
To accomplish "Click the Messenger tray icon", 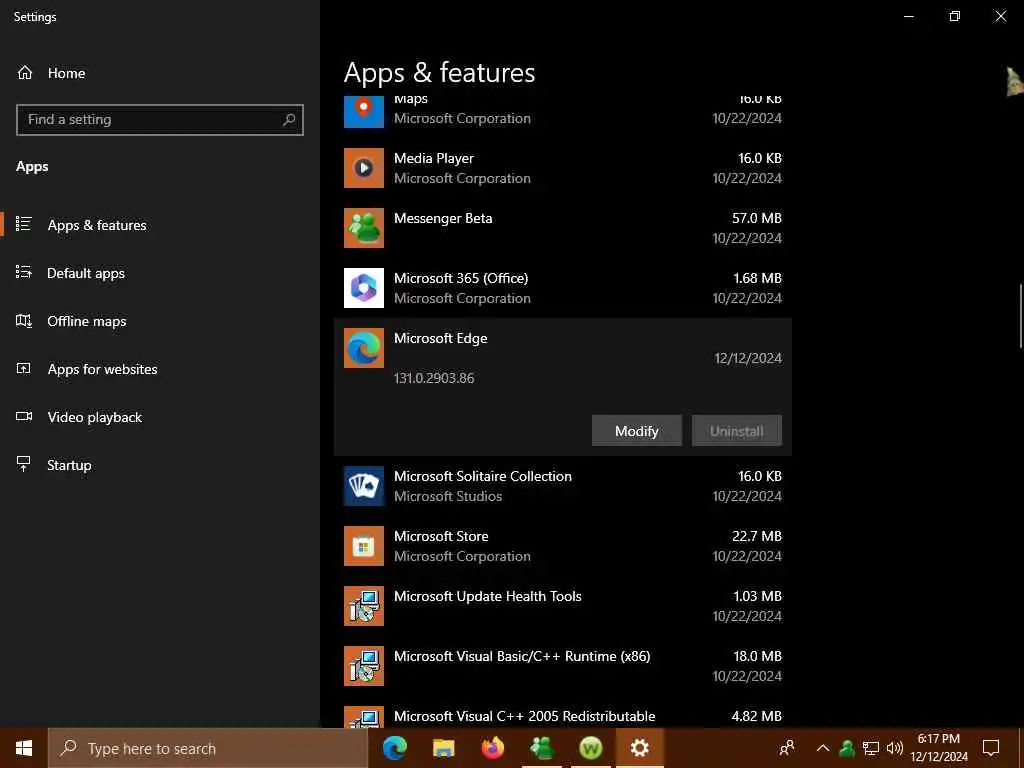I will 847,748.
